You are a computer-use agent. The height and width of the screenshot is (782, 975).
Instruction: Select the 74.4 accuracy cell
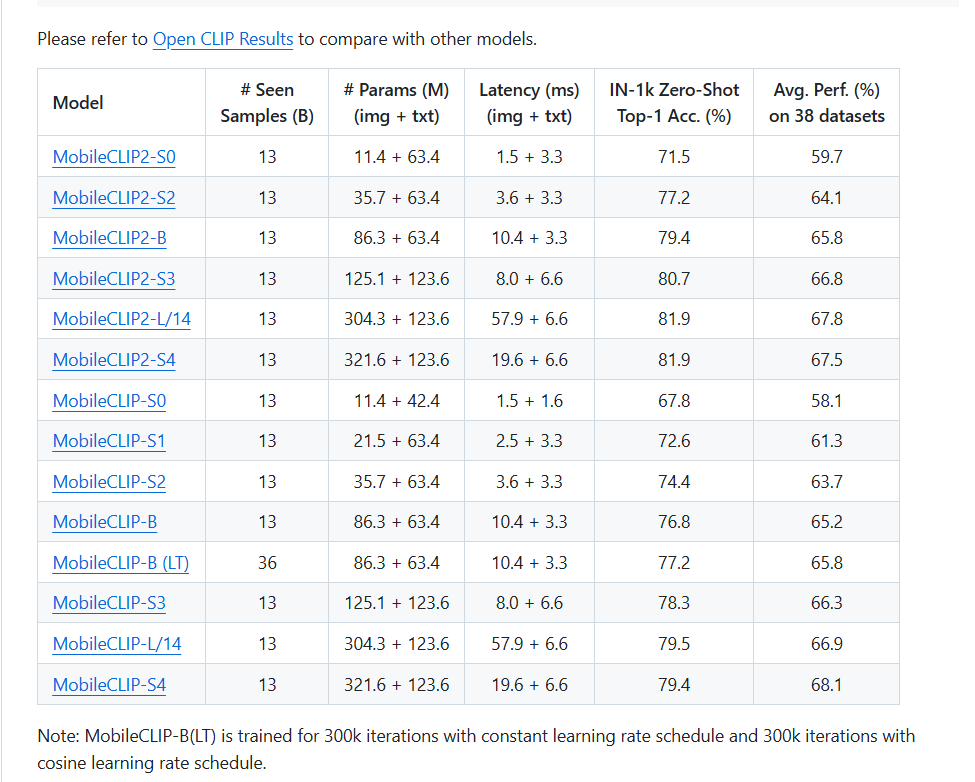tap(674, 482)
